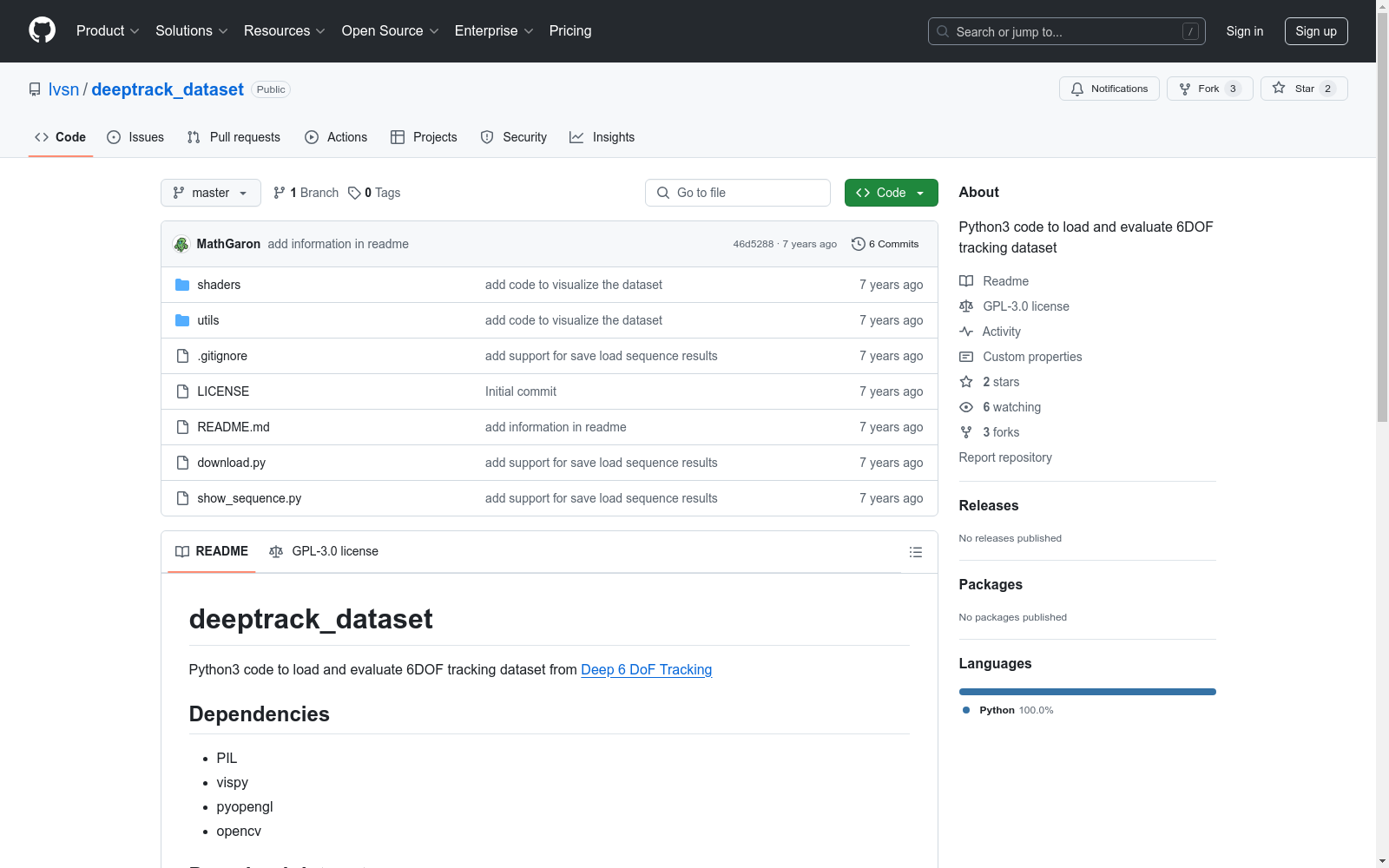Click the star icon in Star button

pos(1279,88)
